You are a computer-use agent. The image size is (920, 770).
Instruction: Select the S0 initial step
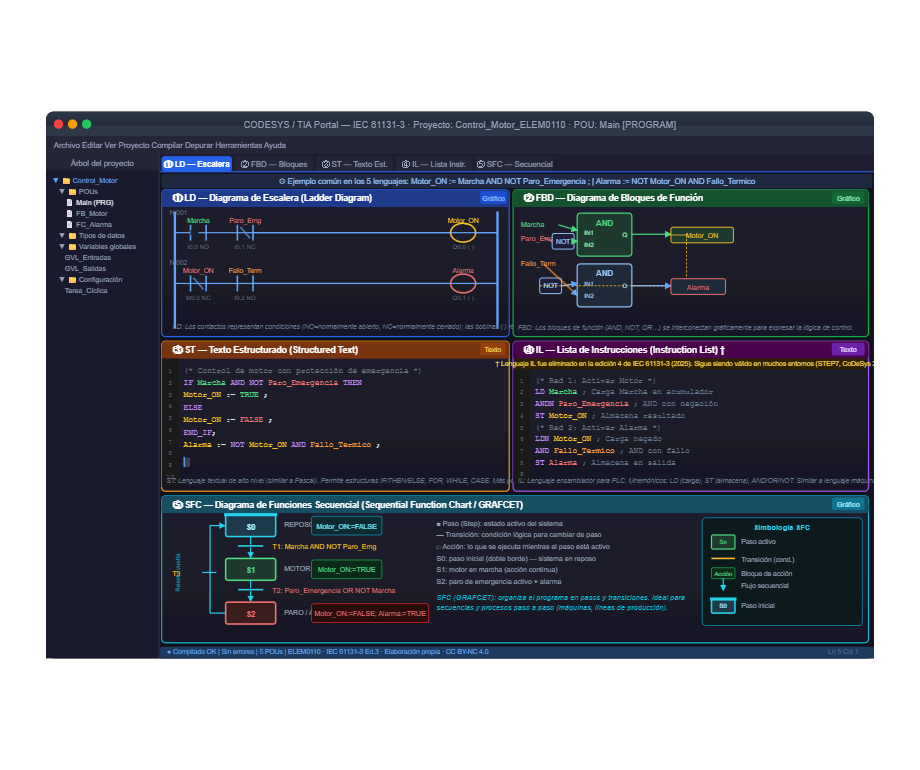coord(251,526)
